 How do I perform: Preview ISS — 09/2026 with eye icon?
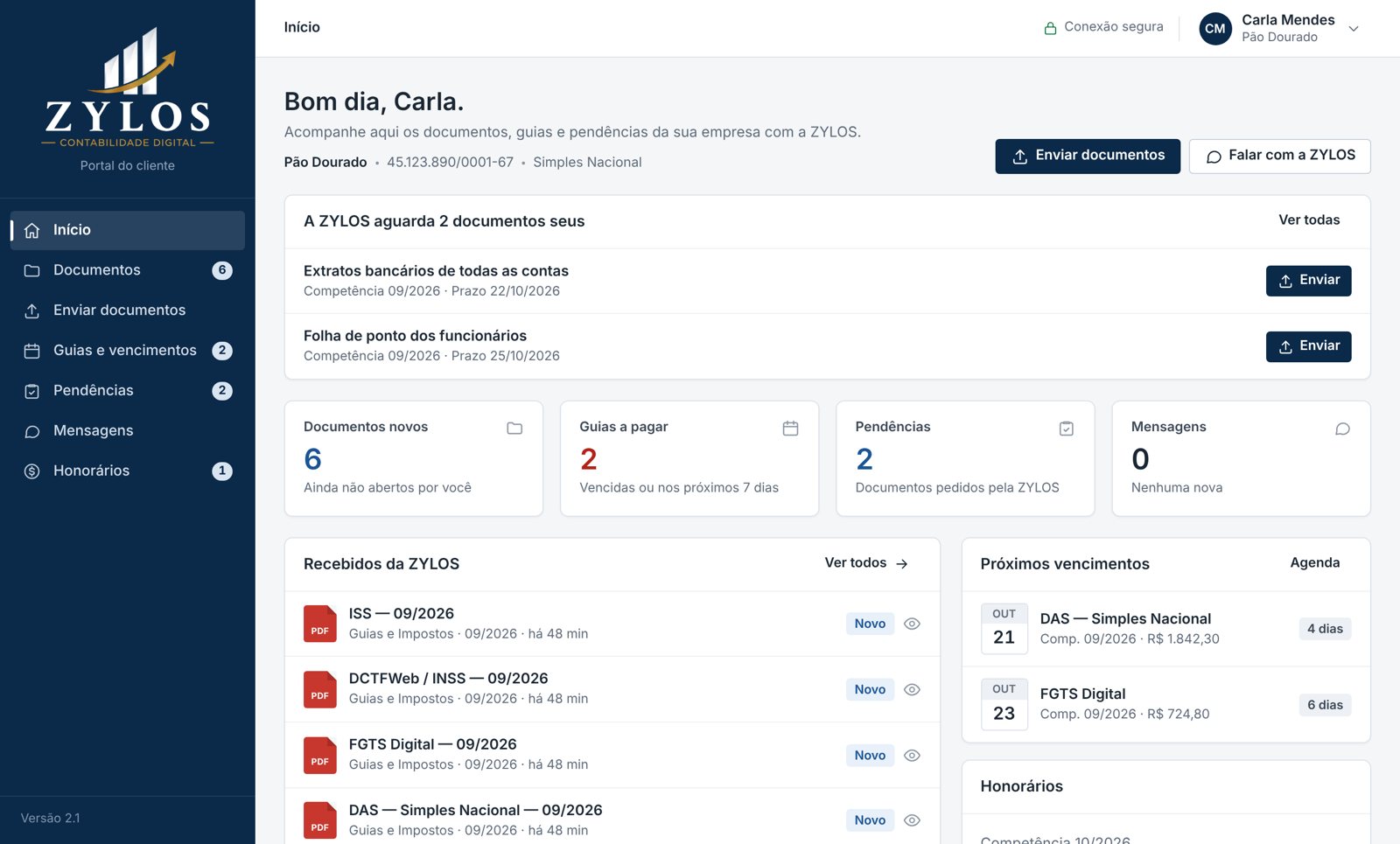click(912, 624)
